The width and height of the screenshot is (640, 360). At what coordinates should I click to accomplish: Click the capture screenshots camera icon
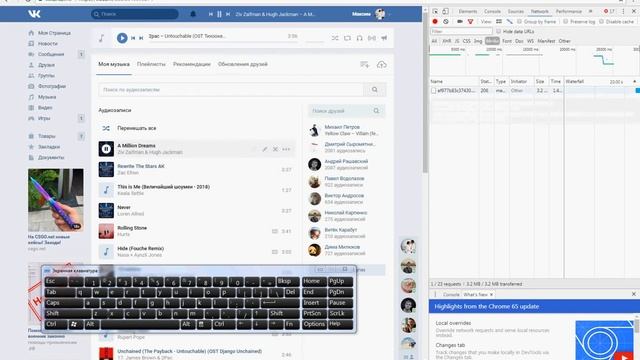(x=460, y=21)
